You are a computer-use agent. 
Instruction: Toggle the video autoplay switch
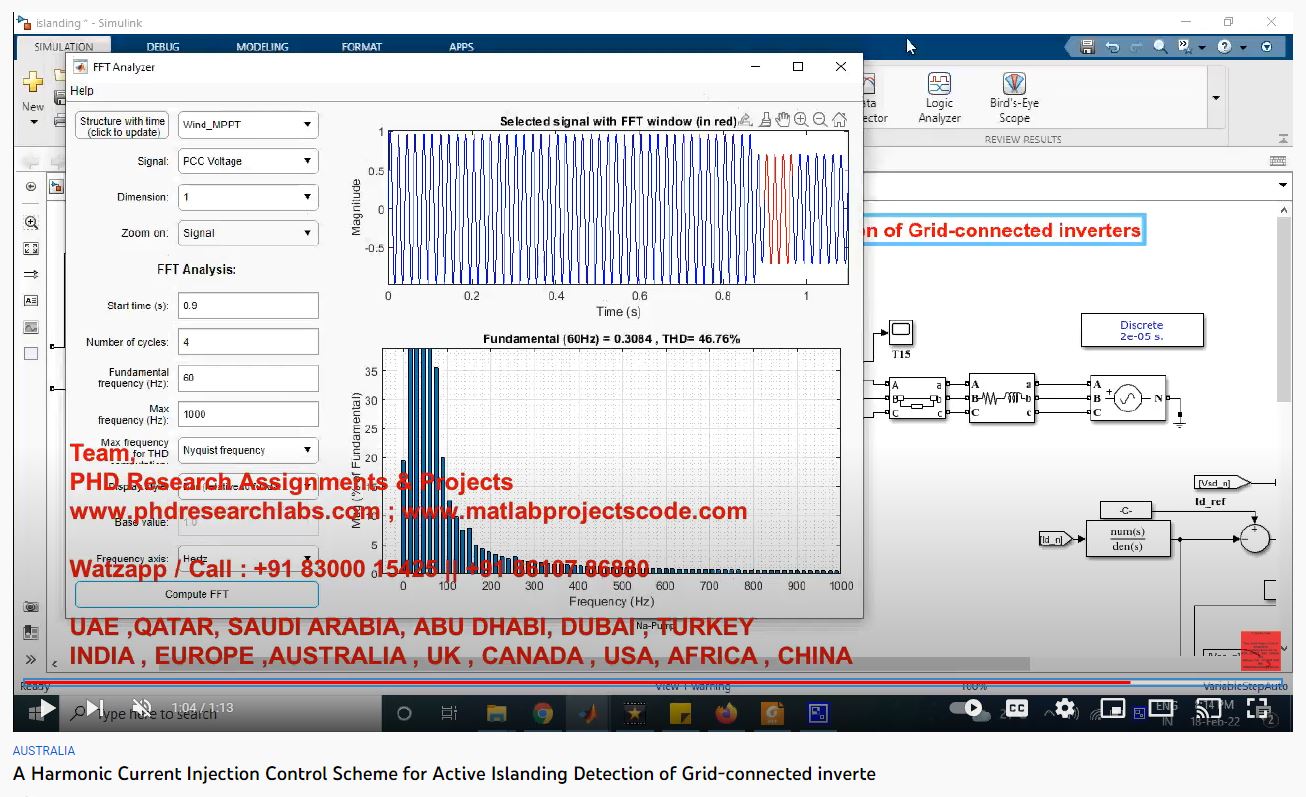(966, 708)
